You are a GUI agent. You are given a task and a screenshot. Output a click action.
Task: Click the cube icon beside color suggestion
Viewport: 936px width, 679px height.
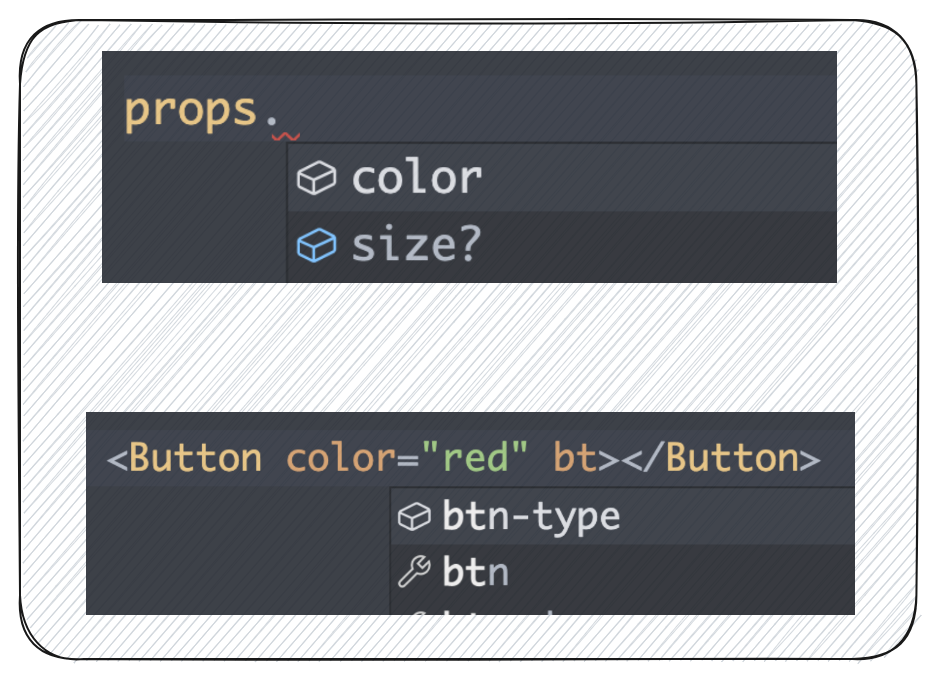318,179
